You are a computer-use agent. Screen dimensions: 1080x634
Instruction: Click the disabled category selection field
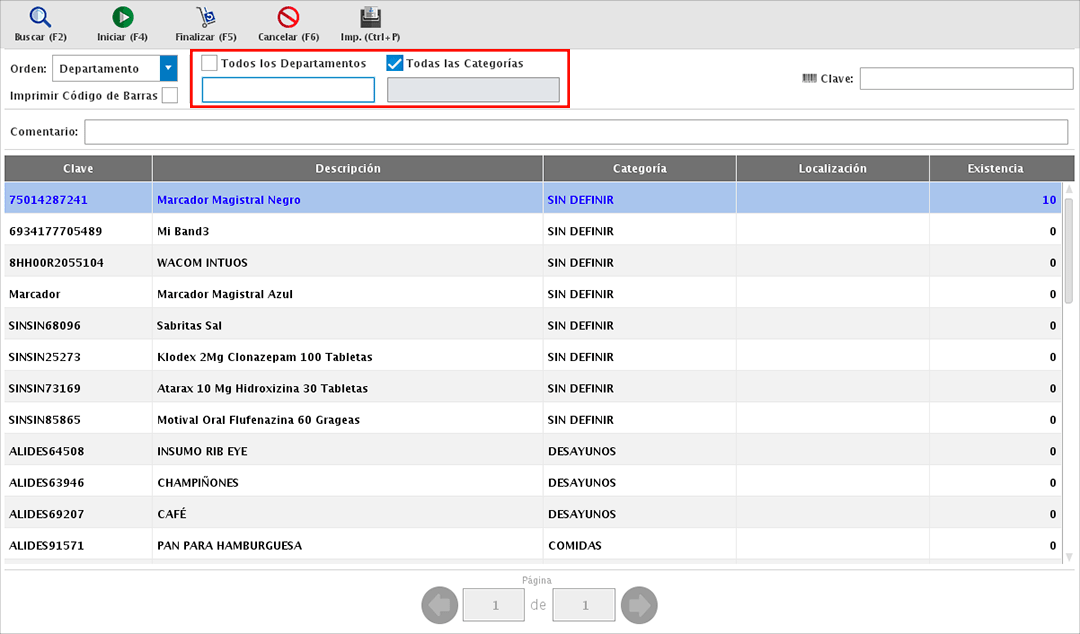473,90
